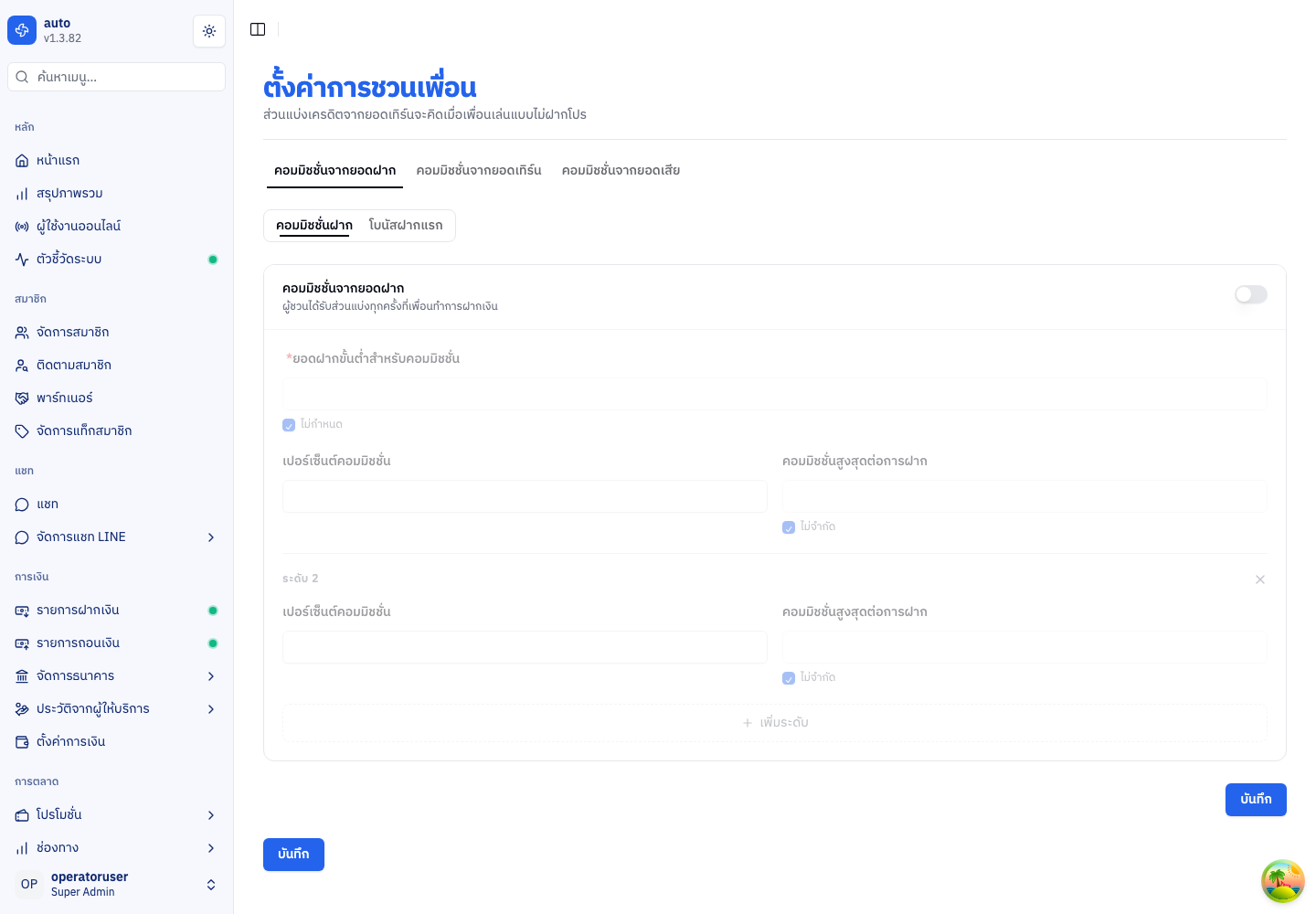This screenshot has height=914, width=1316.
Task: Toggle the light/dark theme sun icon
Action: [x=209, y=31]
